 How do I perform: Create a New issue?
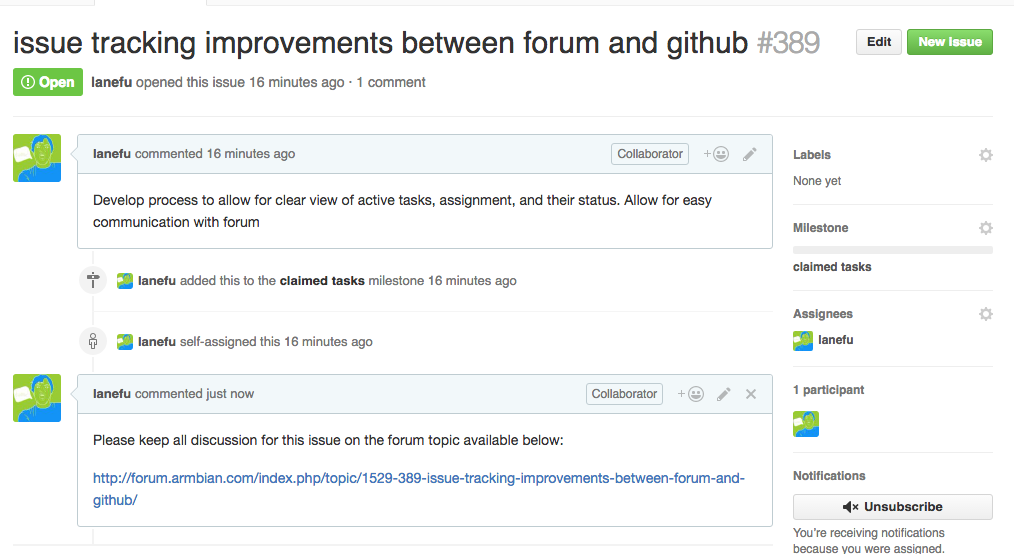point(949,42)
